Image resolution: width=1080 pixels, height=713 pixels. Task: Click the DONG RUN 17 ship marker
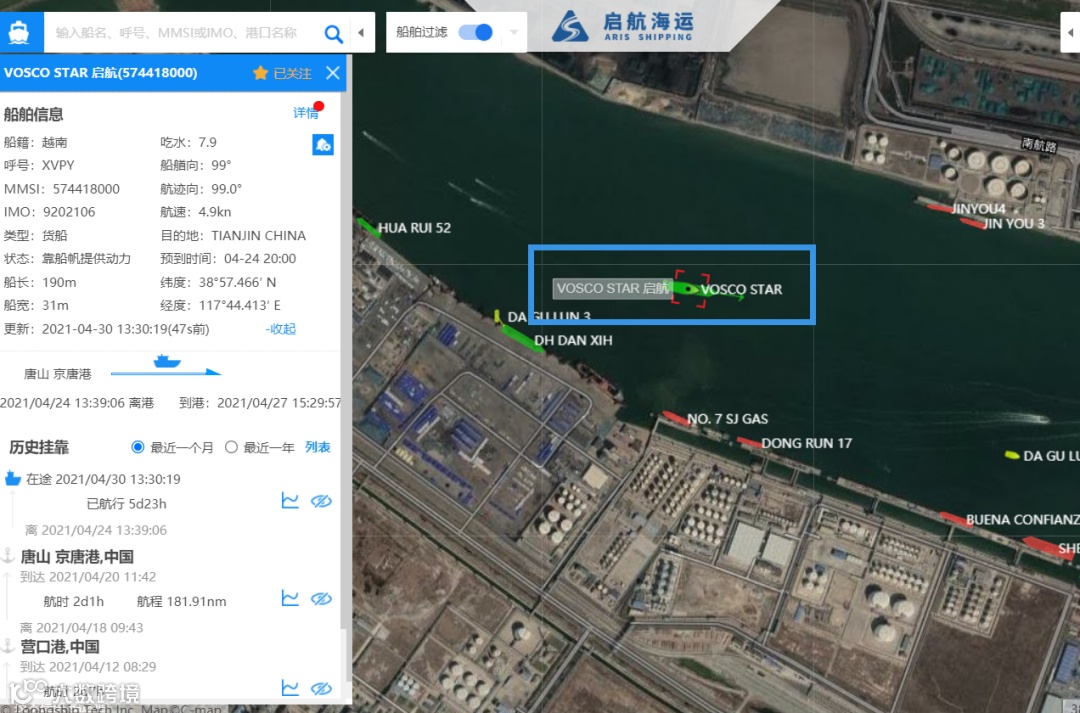749,442
